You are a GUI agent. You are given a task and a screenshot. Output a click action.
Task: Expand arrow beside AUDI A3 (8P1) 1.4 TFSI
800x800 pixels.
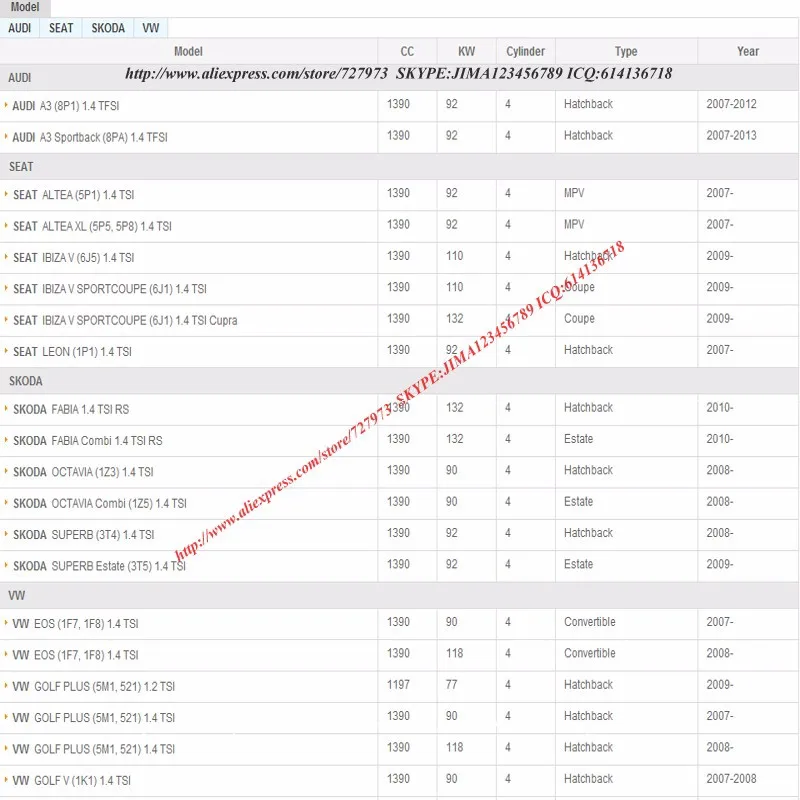[x=6, y=105]
